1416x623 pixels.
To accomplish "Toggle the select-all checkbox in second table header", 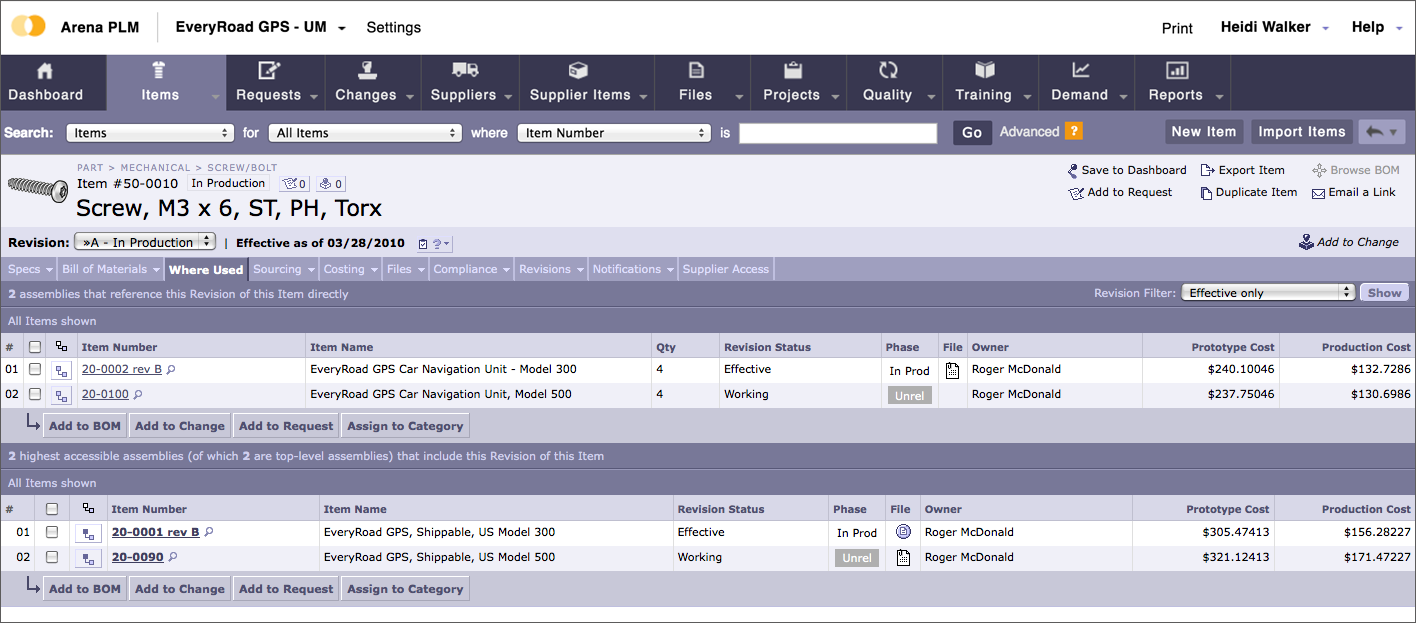I will coord(52,509).
